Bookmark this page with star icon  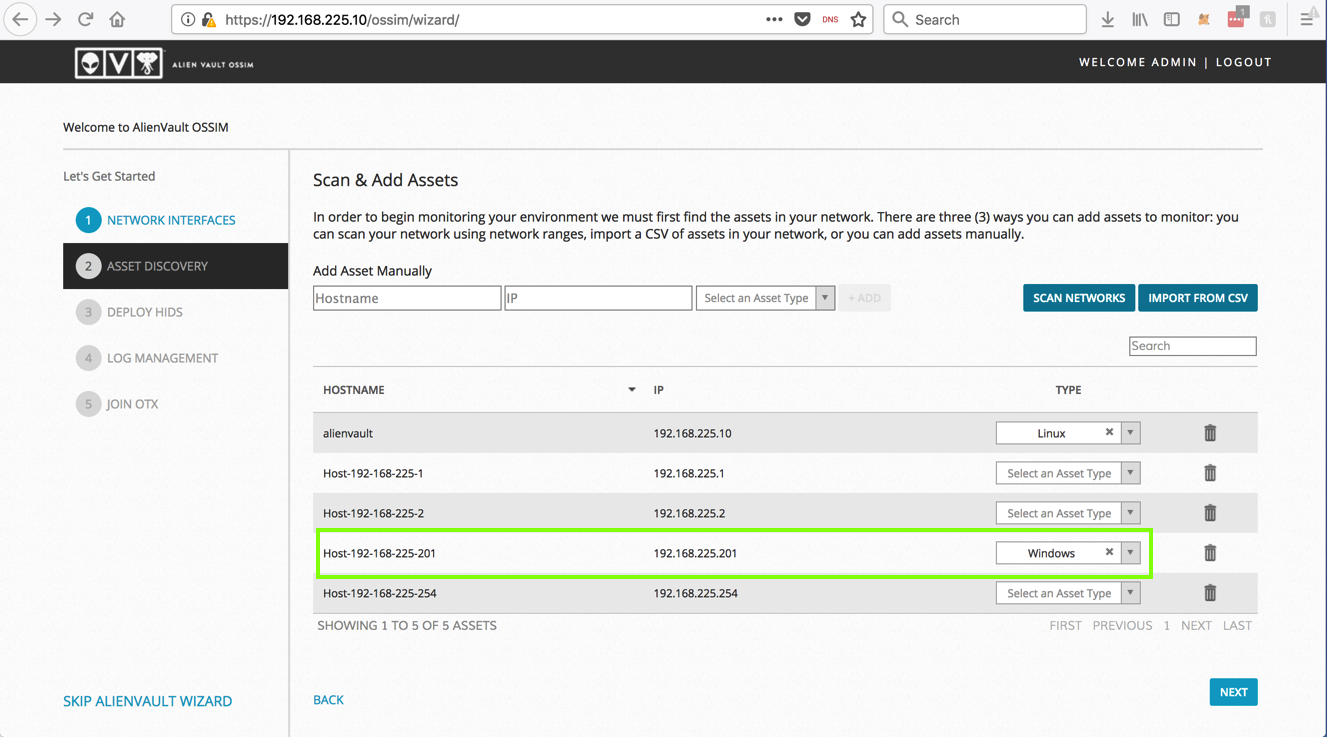[x=858, y=19]
